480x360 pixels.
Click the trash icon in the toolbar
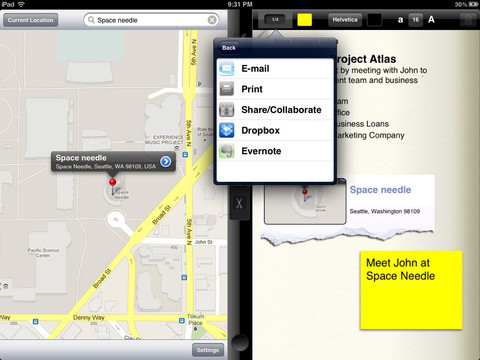[468, 20]
